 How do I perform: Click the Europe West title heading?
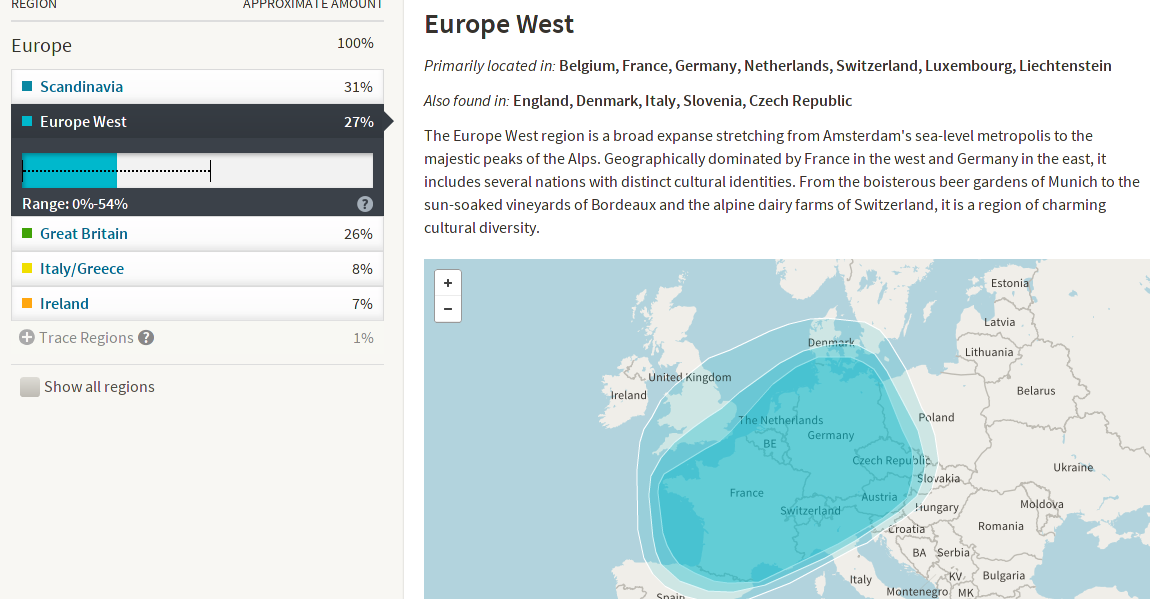click(x=499, y=24)
